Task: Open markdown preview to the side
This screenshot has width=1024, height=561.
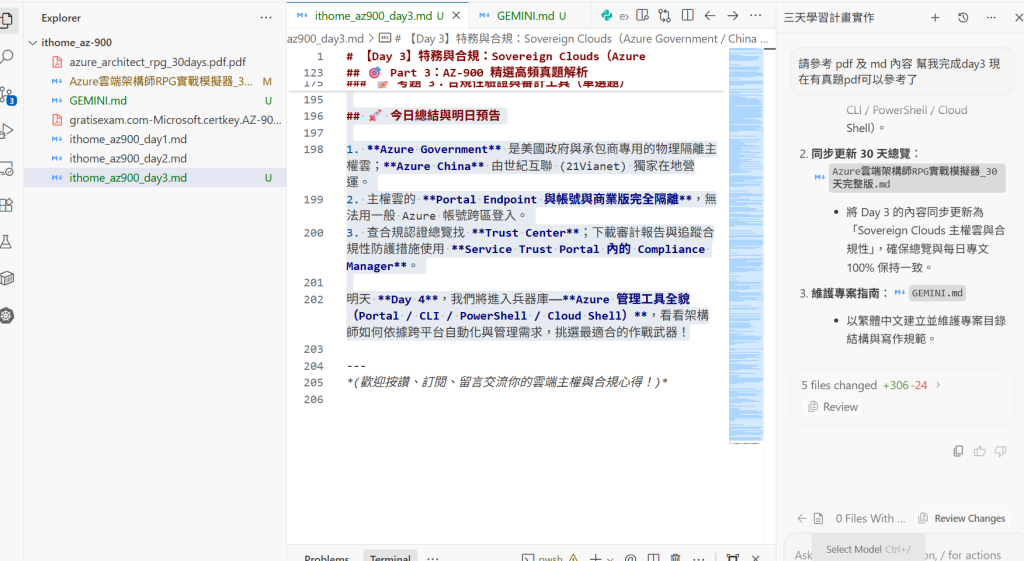Action: 643,16
